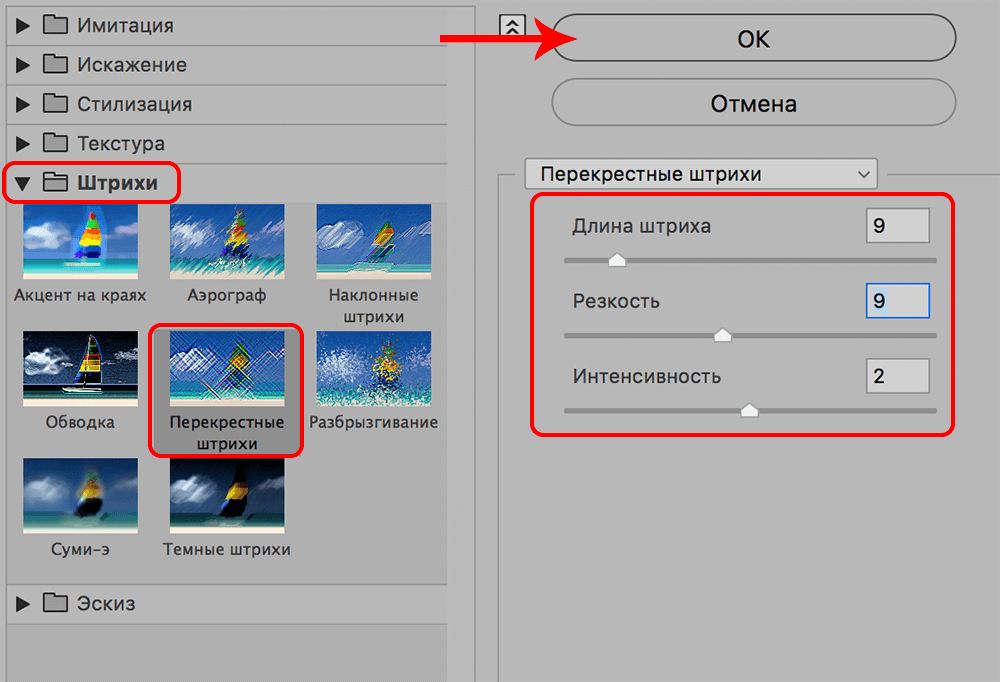
Task: Cancel the dialog with Отмена
Action: click(x=753, y=102)
